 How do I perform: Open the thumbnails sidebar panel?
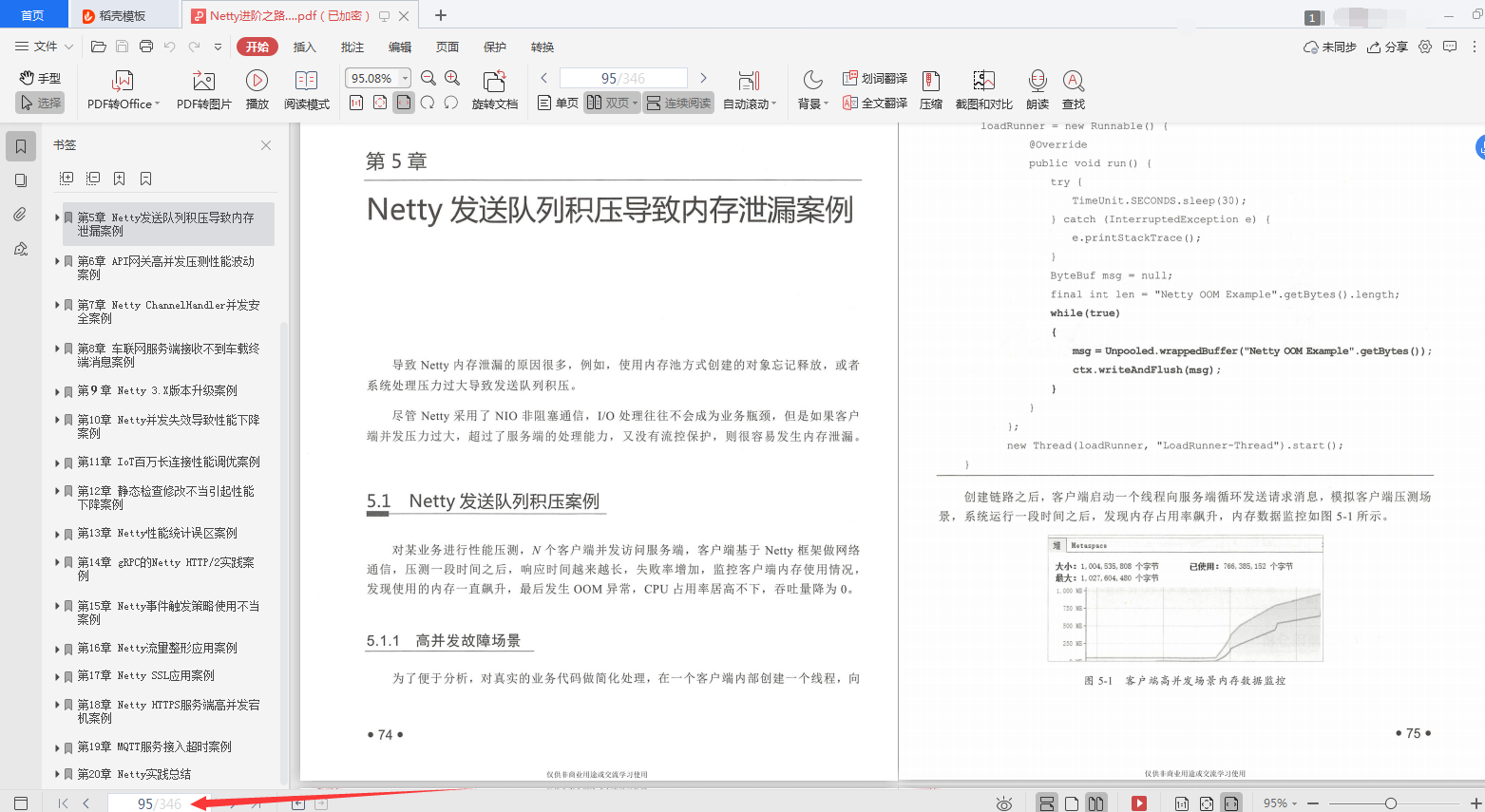coord(21,180)
